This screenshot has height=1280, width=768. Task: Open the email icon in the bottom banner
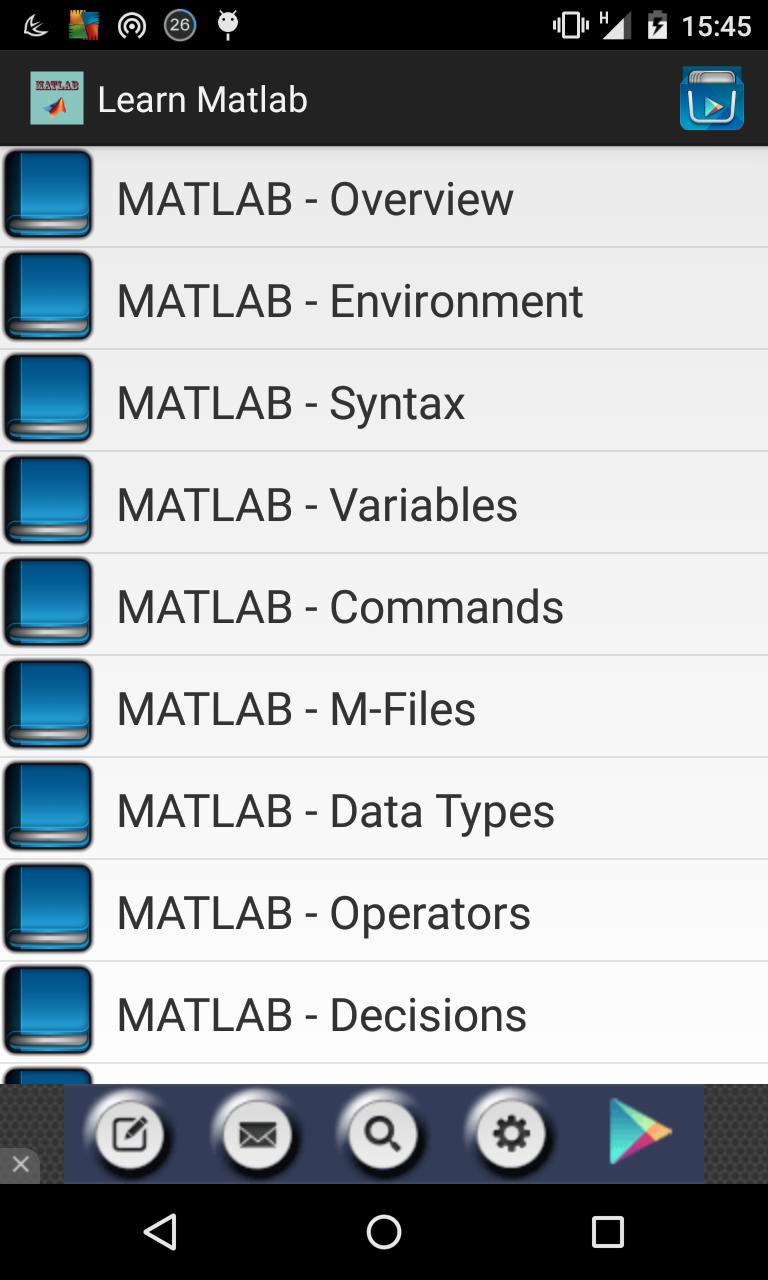(257, 1133)
